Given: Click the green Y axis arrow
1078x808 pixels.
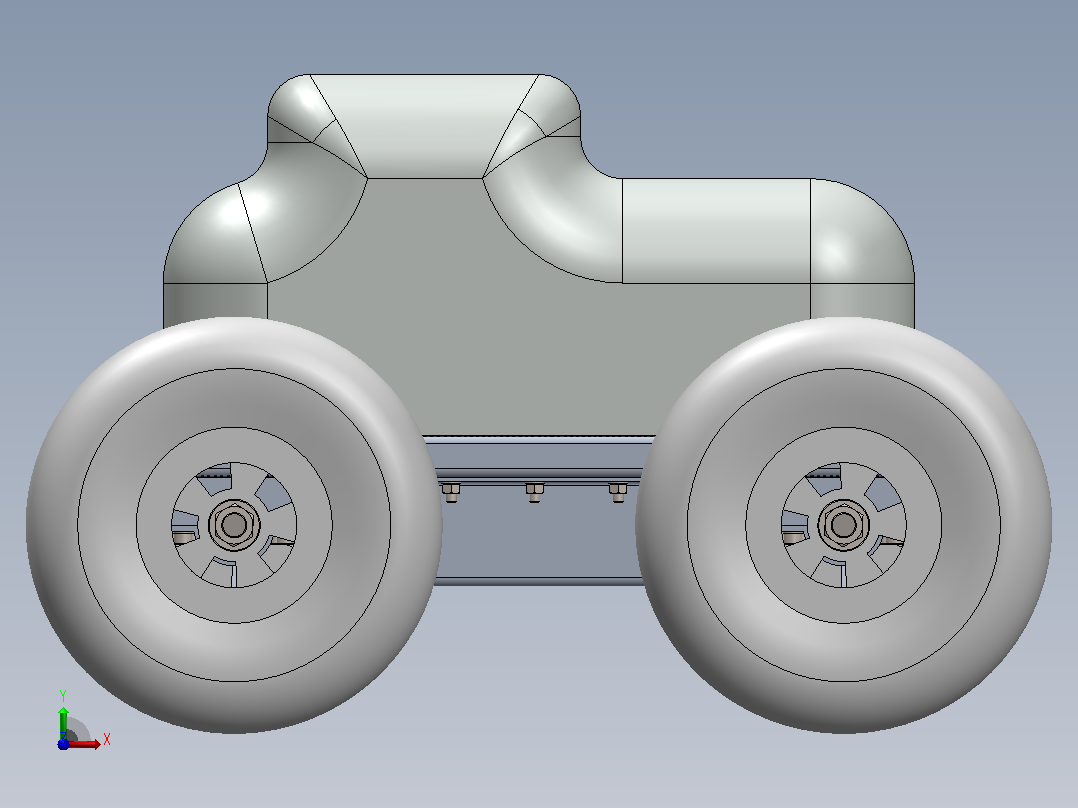Looking at the screenshot, I should click(63, 722).
